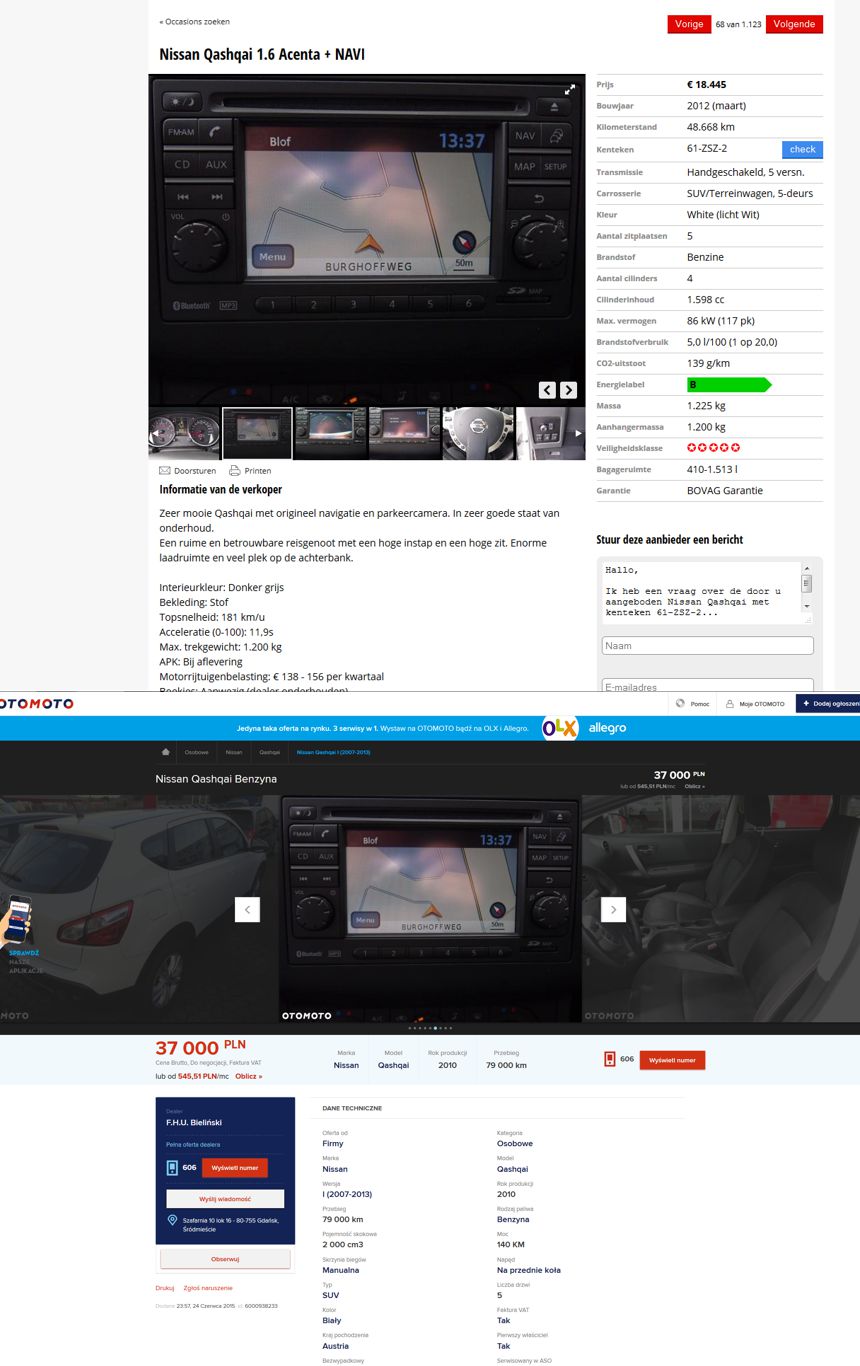Click the Volgende button
The height and width of the screenshot is (1366, 860).
[794, 24]
